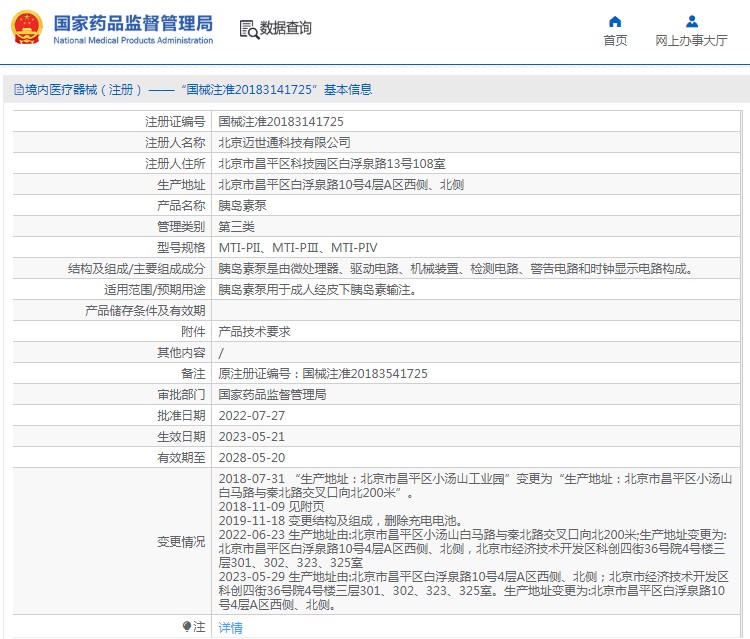
Task: Click the 生效日期 field label
Action: [181, 437]
